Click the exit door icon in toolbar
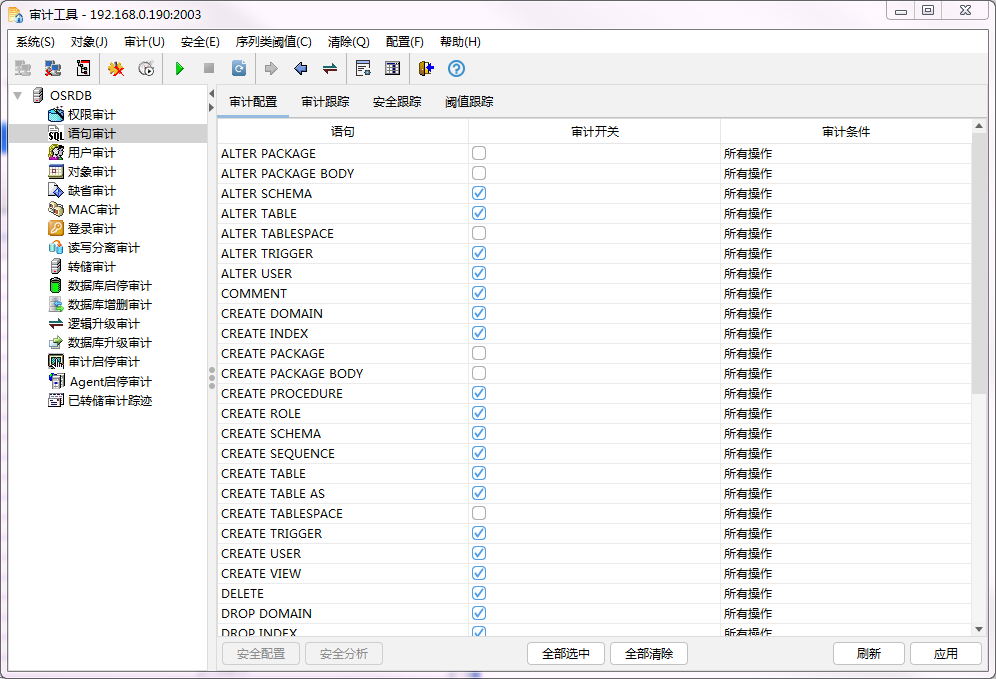996x679 pixels. point(426,69)
